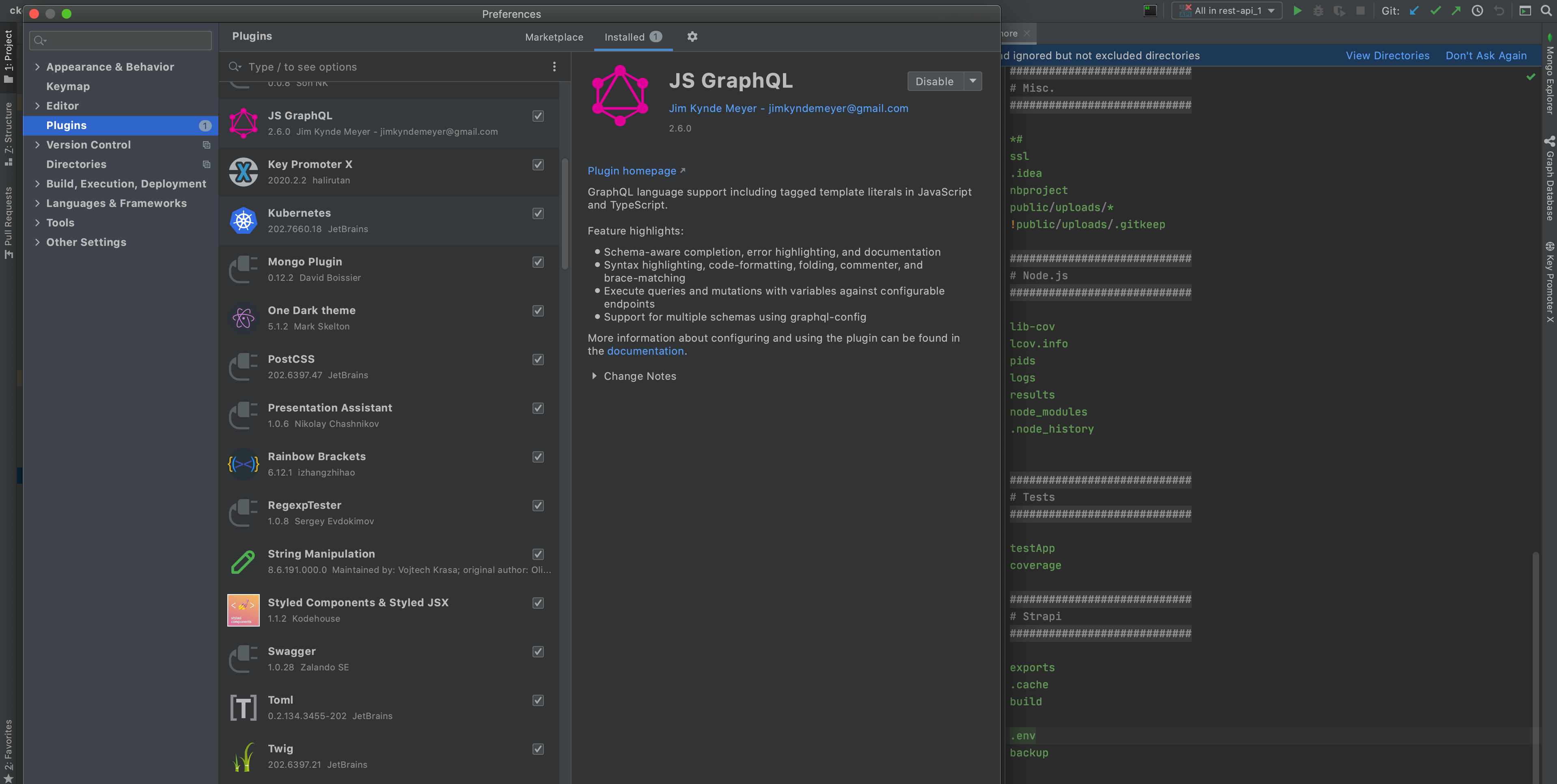1557x784 pixels.
Task: Uncheck JS GraphQL plugin checkbox
Action: (538, 116)
